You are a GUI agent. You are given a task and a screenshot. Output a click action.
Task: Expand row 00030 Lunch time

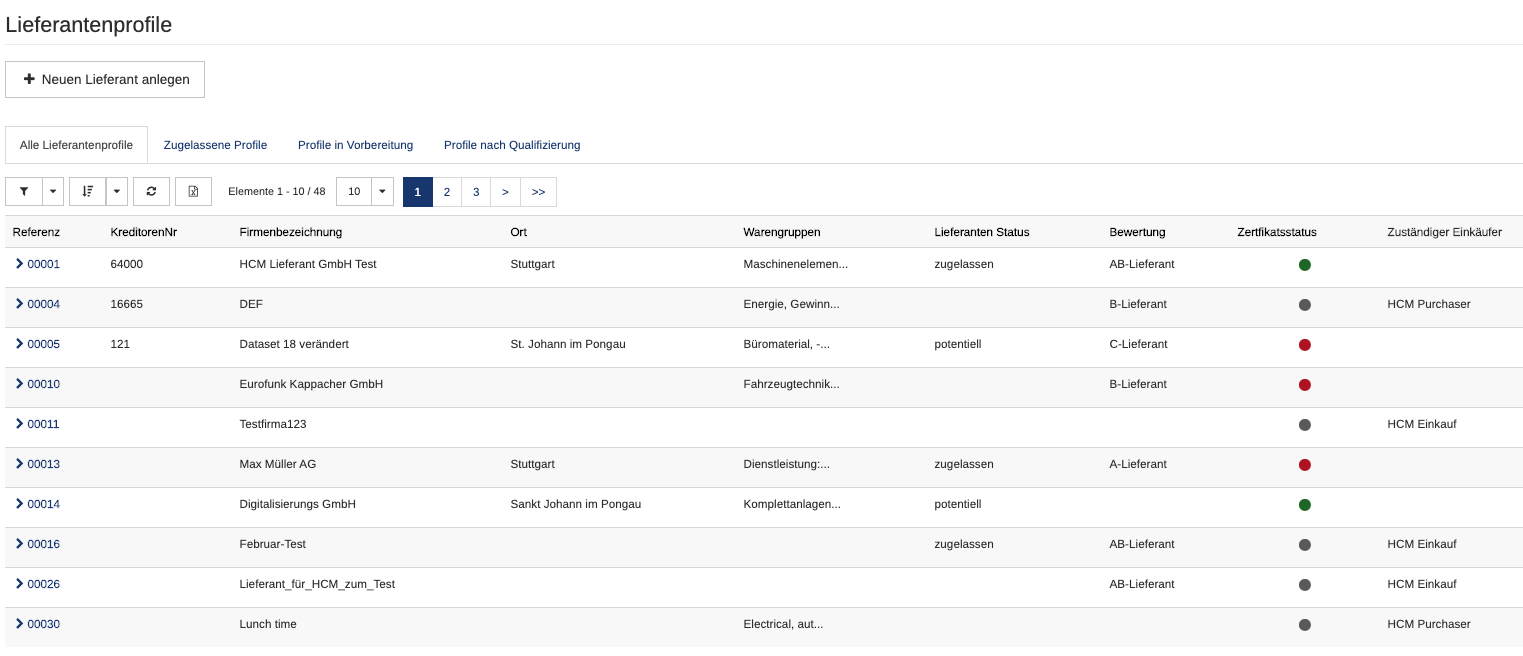[19, 624]
